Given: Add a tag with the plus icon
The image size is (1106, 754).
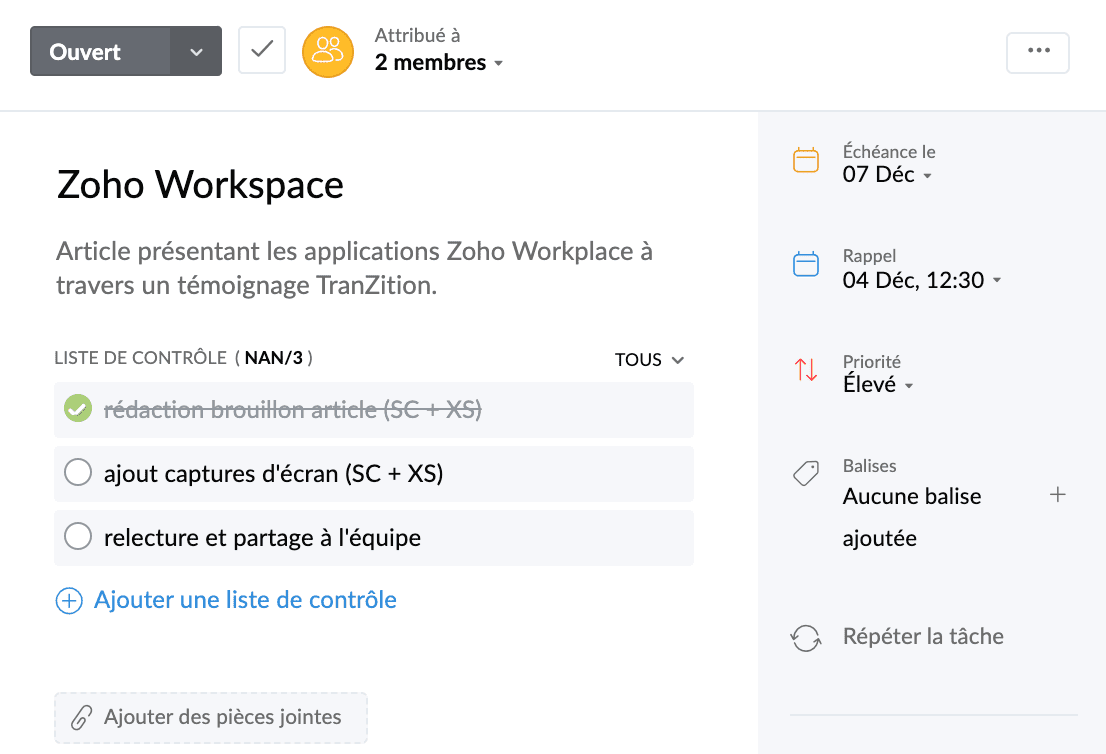Looking at the screenshot, I should click(x=1057, y=494).
